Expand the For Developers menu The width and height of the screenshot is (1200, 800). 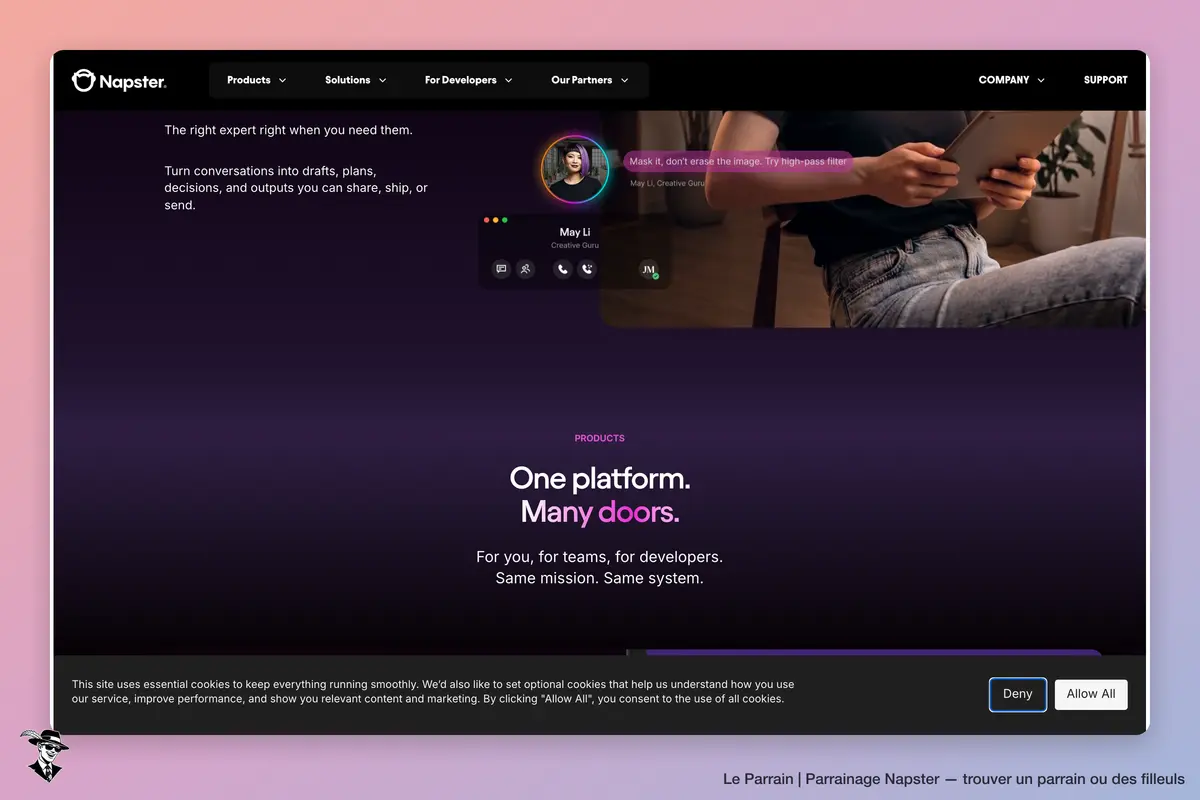(469, 80)
